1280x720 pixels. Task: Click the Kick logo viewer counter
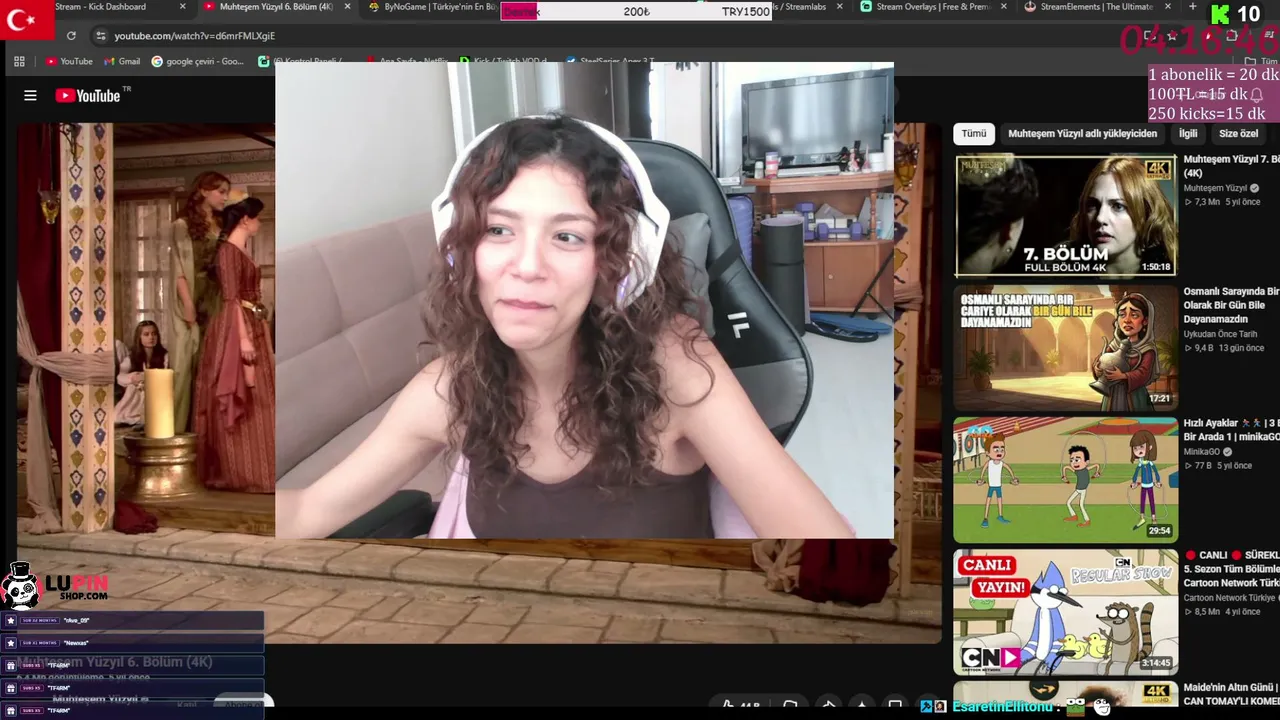pyautogui.click(x=1235, y=14)
